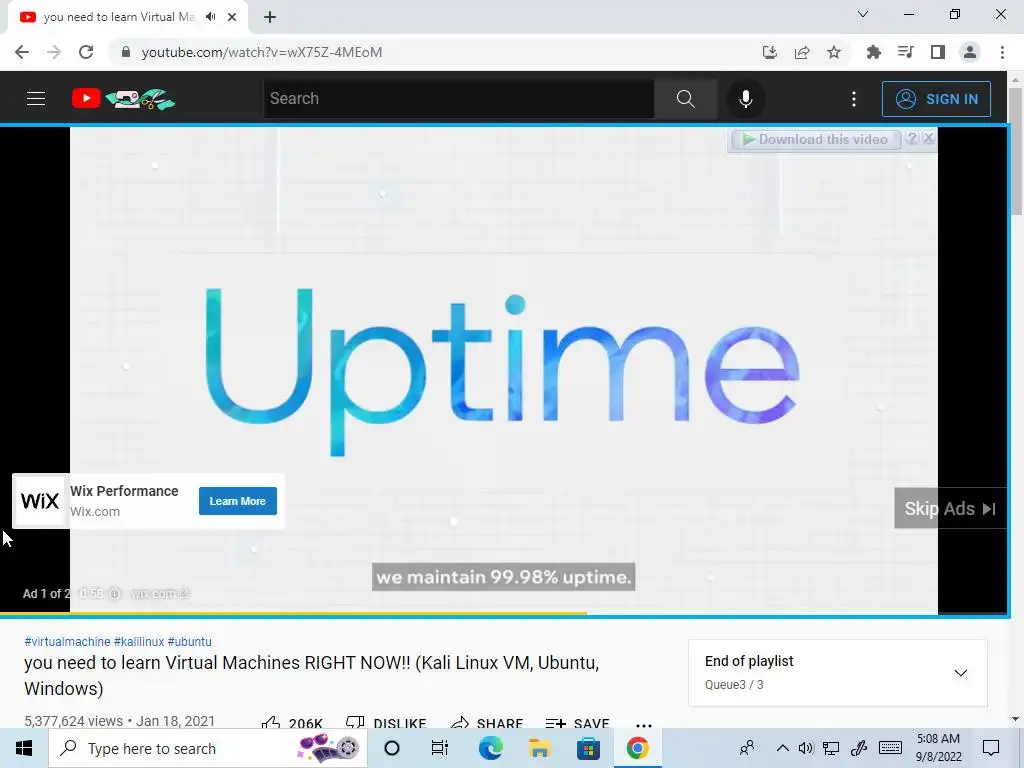This screenshot has width=1024, height=768.
Task: Open File Explorer from taskbar
Action: [x=539, y=748]
